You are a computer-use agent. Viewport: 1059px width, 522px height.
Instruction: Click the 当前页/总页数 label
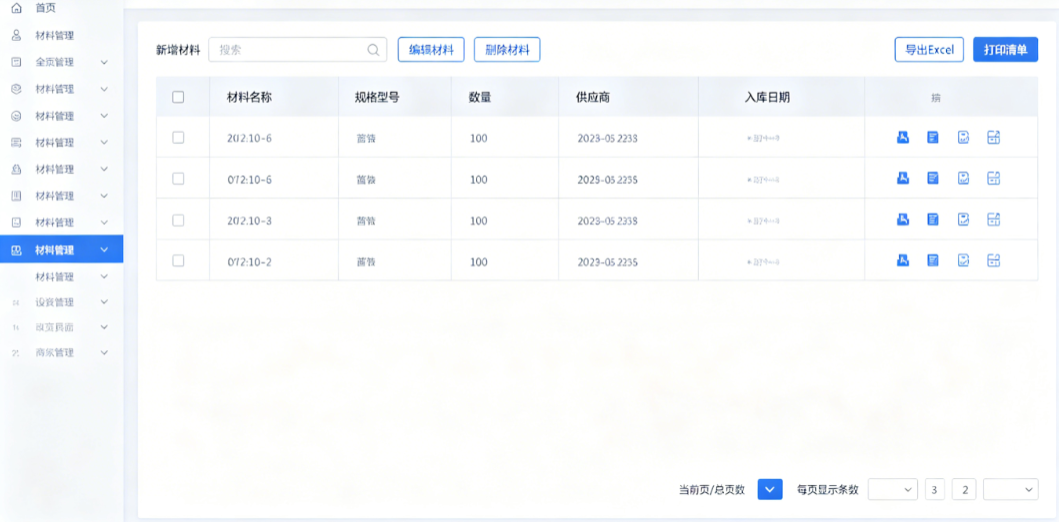click(712, 490)
